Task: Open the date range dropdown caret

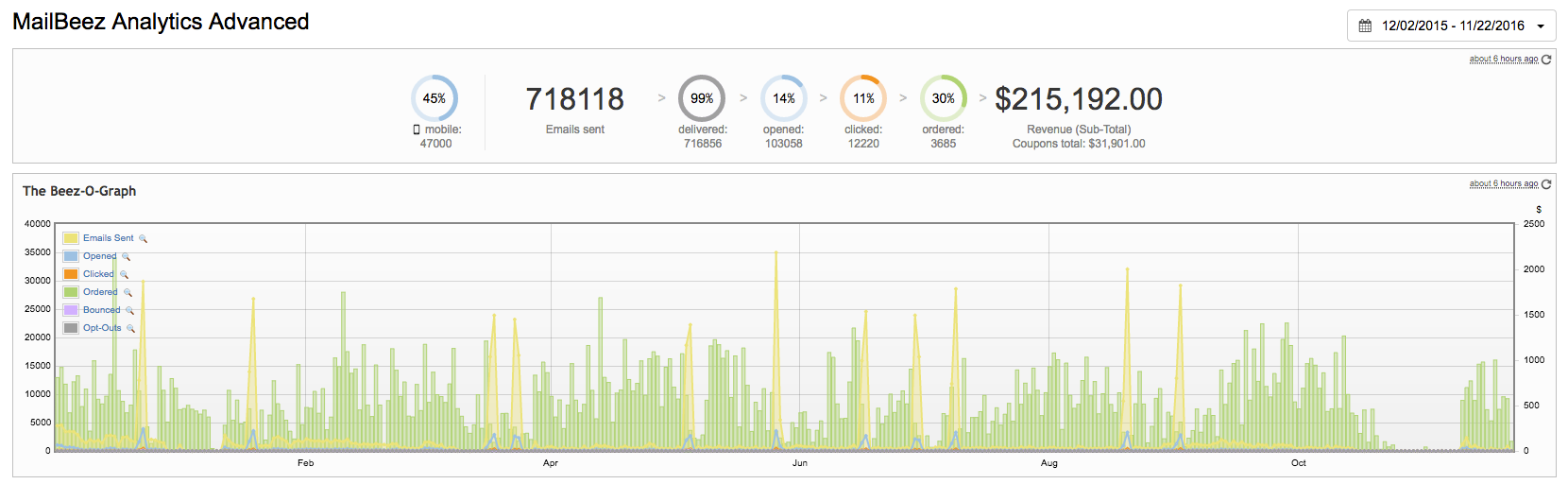Action: [x=1541, y=26]
